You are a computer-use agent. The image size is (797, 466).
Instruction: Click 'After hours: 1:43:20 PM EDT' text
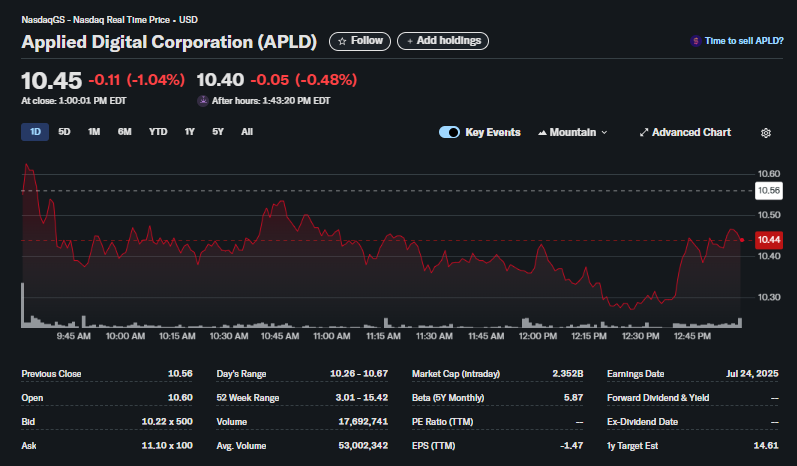tap(271, 101)
